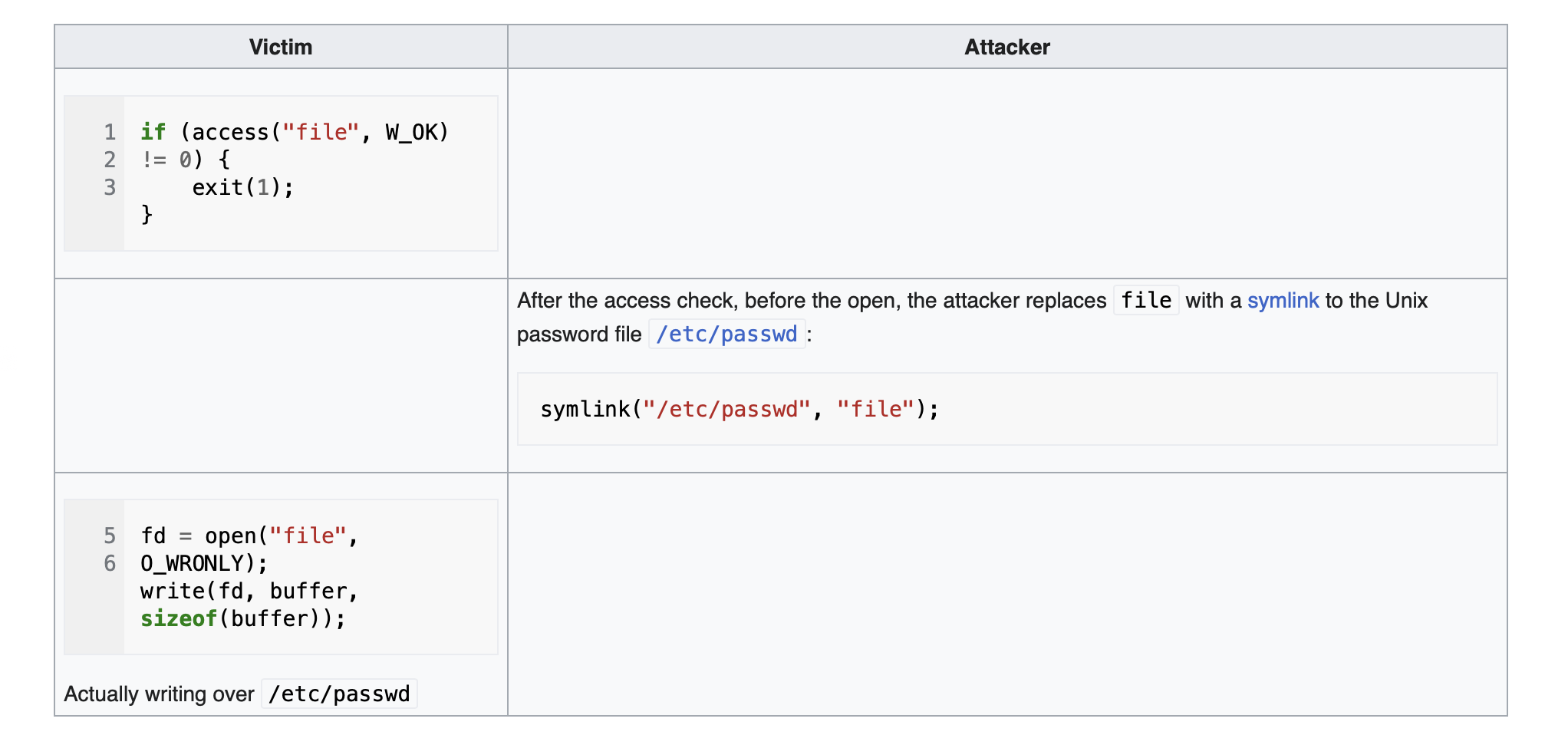
Task: Click the Victim column header
Action: click(x=281, y=47)
